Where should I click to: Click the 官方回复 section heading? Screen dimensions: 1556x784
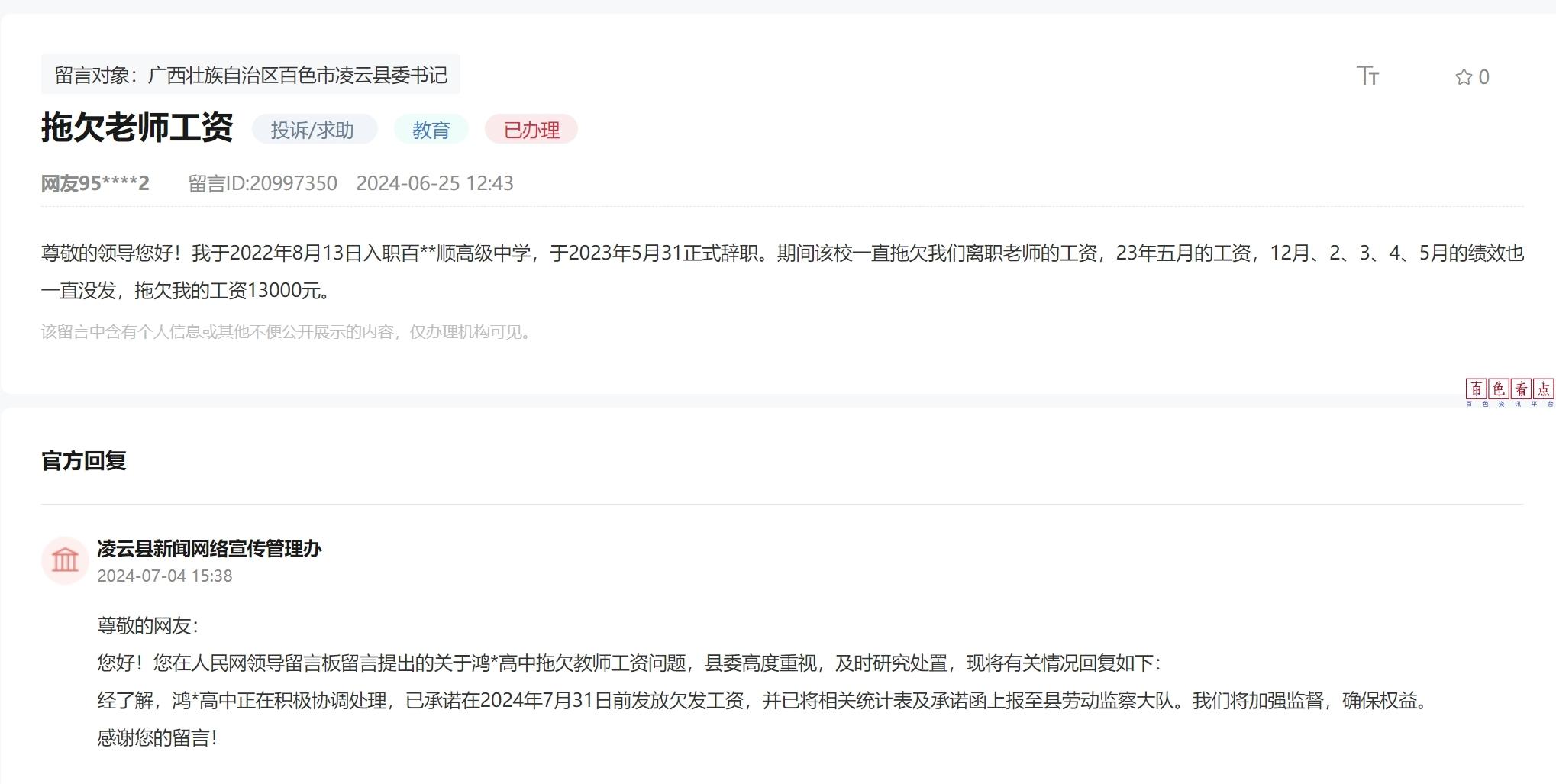coord(84,461)
